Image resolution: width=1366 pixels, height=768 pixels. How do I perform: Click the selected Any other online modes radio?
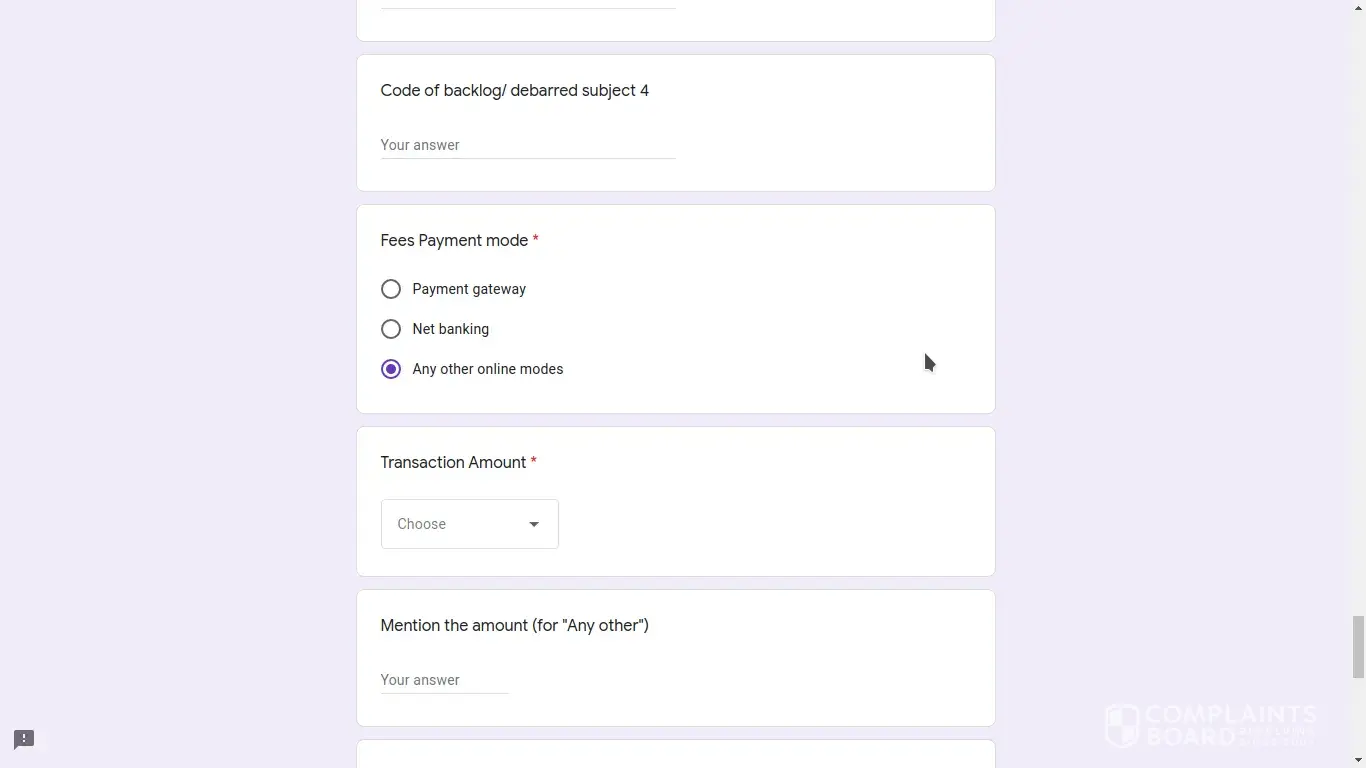391,369
